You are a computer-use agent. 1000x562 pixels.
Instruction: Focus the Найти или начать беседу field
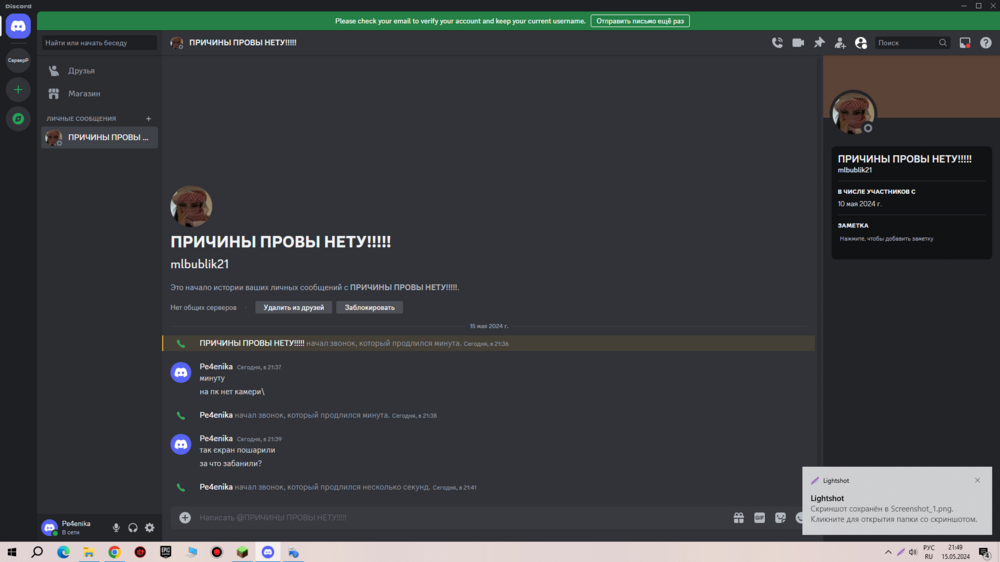click(99, 43)
